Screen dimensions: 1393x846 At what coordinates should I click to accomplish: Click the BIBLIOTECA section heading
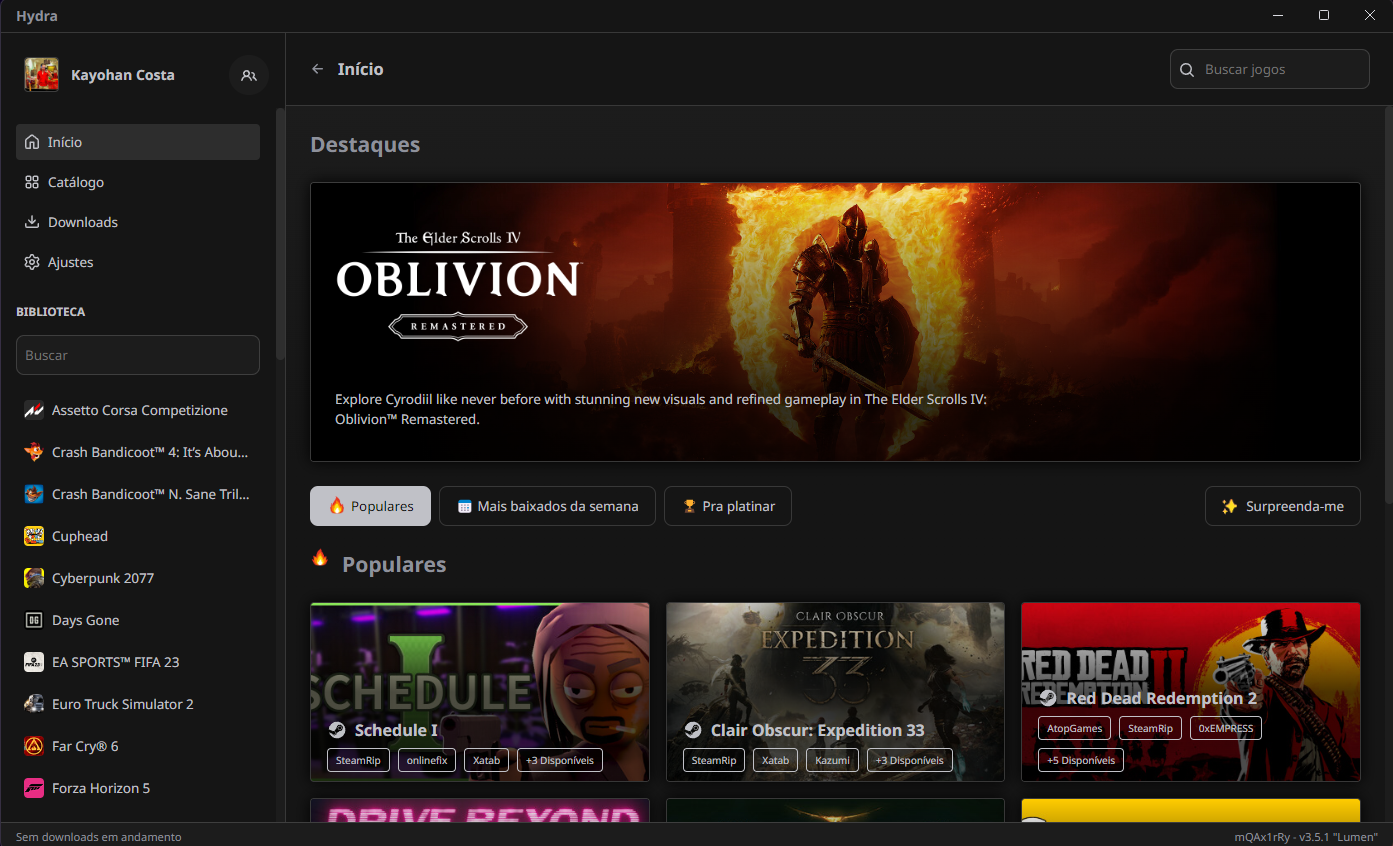pos(51,312)
